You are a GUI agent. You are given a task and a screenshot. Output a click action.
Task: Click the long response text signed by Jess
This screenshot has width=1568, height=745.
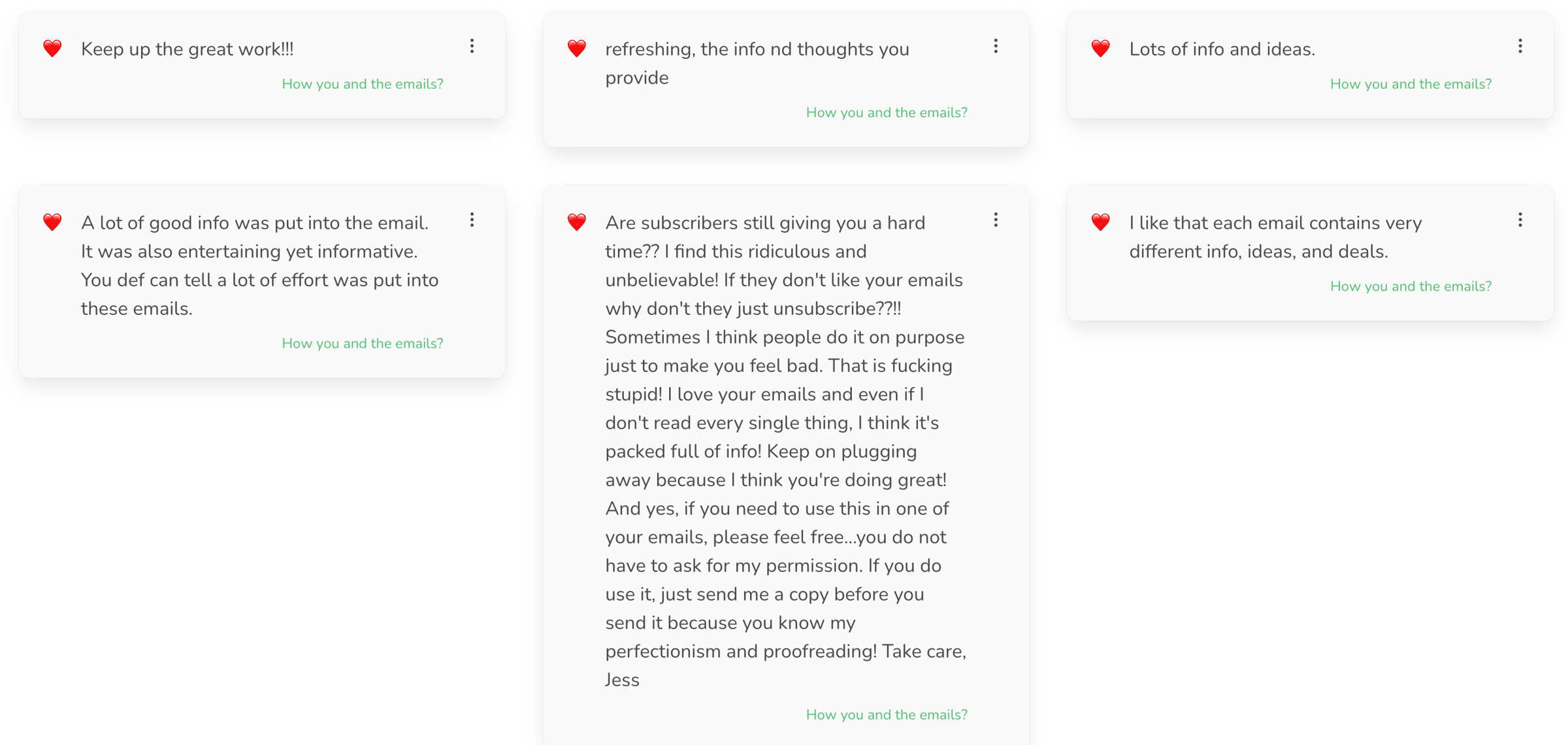click(786, 451)
